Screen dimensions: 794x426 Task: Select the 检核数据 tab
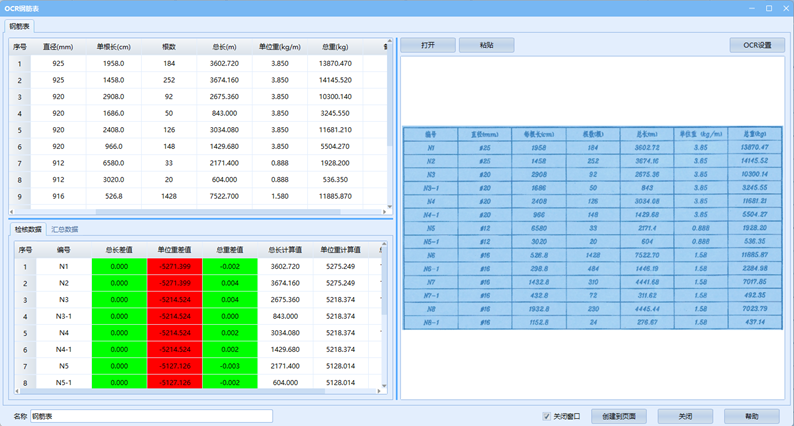pyautogui.click(x=27, y=229)
